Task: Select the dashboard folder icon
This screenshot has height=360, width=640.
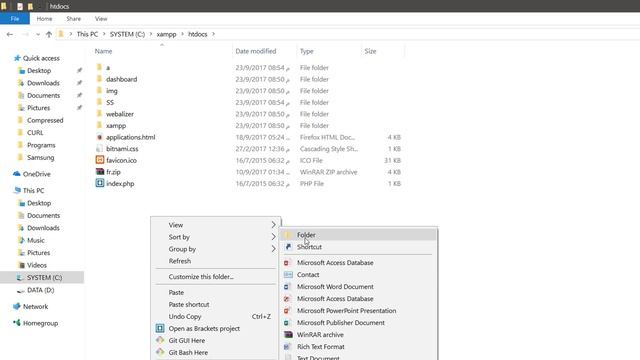Action: (x=99, y=79)
